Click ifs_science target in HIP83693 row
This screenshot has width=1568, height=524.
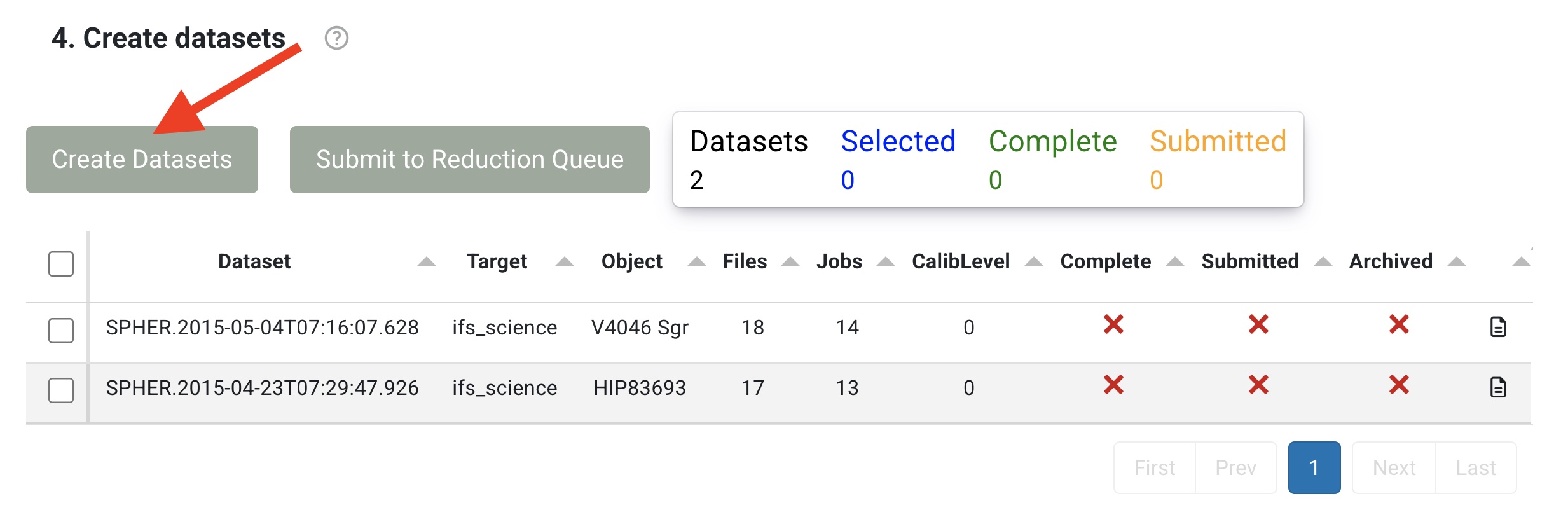click(x=505, y=388)
